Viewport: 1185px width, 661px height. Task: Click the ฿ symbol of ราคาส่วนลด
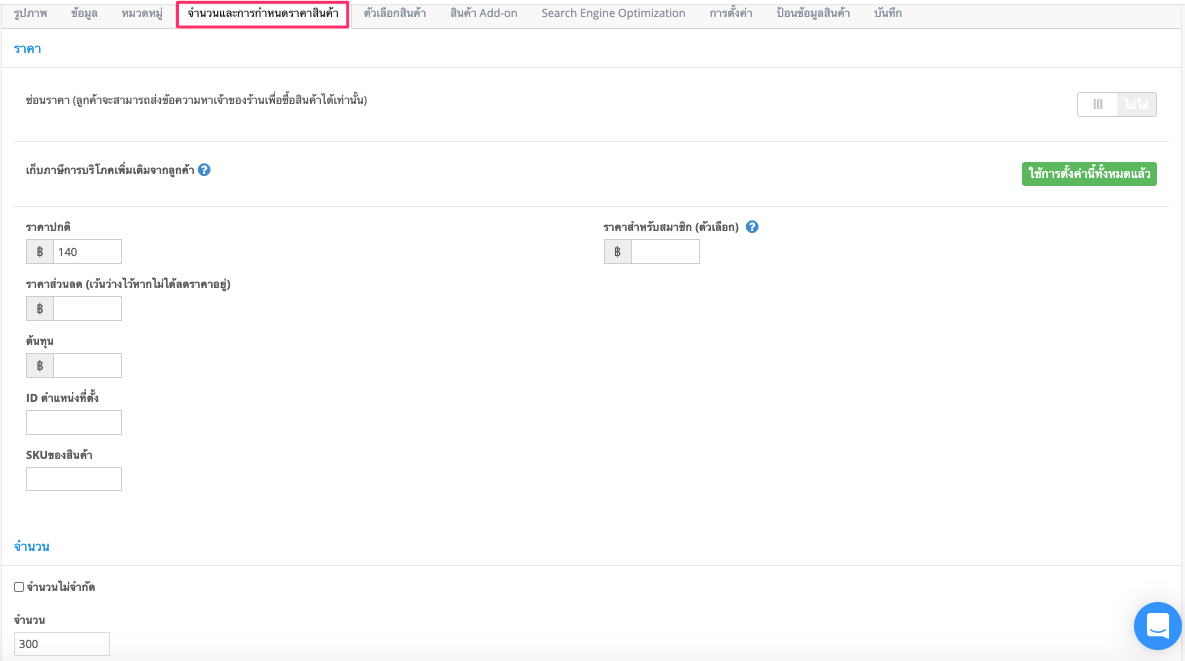pos(40,308)
